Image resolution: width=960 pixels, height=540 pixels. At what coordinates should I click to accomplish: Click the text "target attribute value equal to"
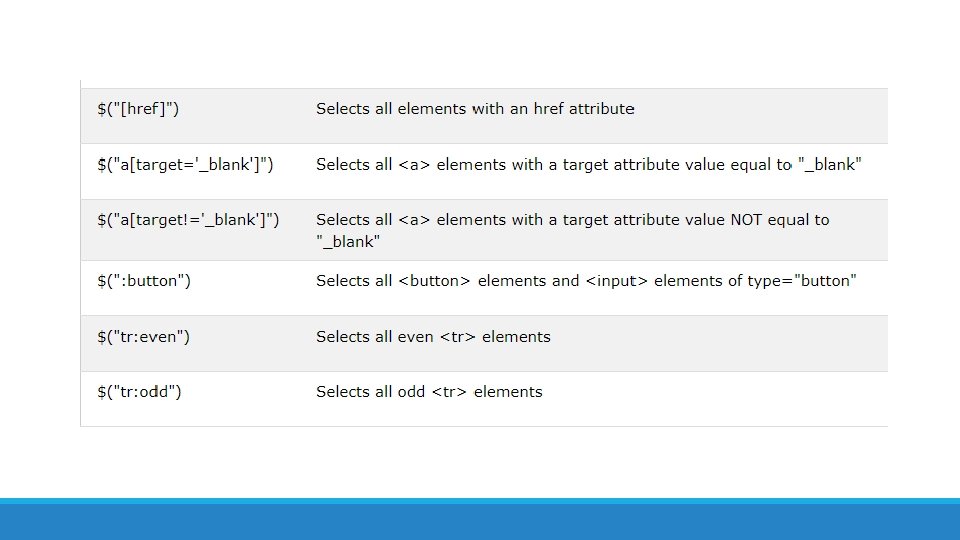pos(677,165)
